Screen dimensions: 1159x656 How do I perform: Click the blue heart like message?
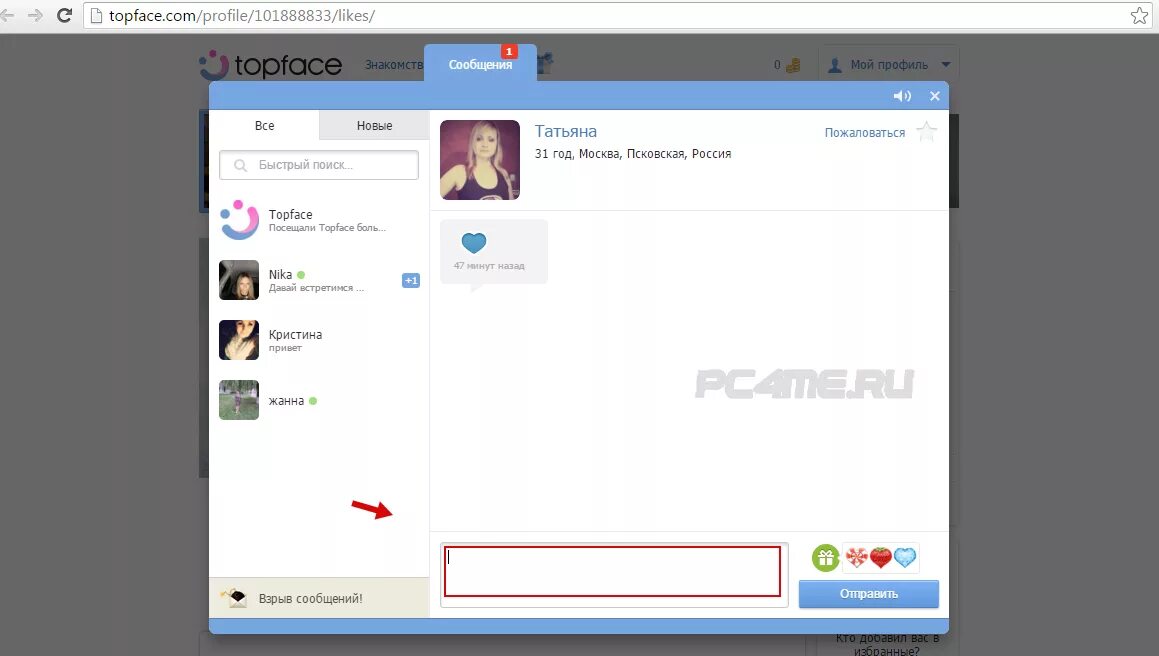coord(474,243)
